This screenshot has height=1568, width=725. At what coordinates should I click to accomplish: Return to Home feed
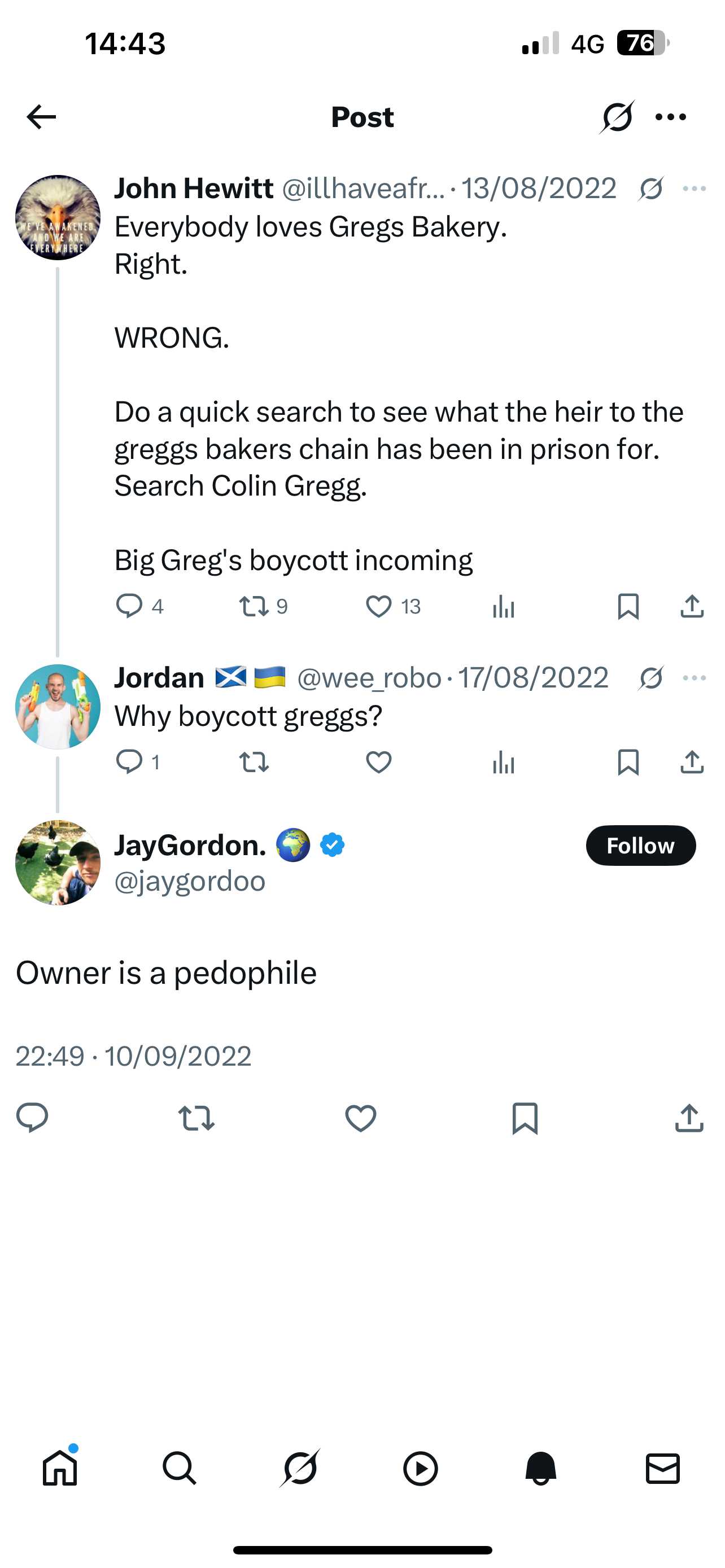click(60, 1468)
